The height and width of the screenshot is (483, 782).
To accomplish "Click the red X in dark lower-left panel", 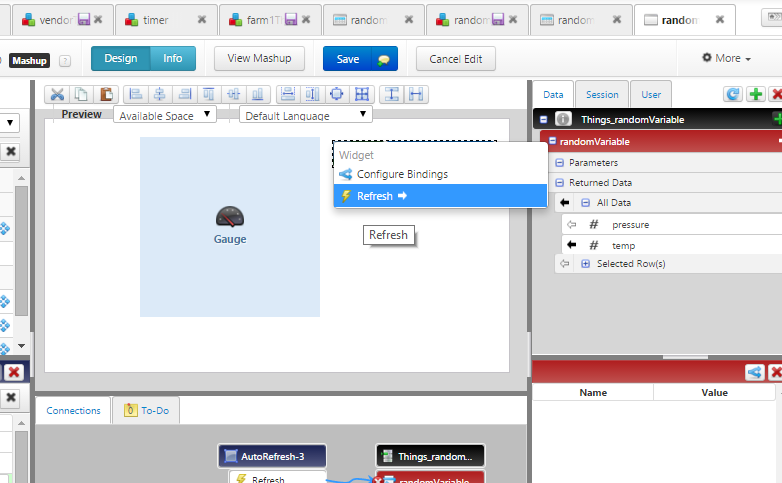I will [x=14, y=372].
